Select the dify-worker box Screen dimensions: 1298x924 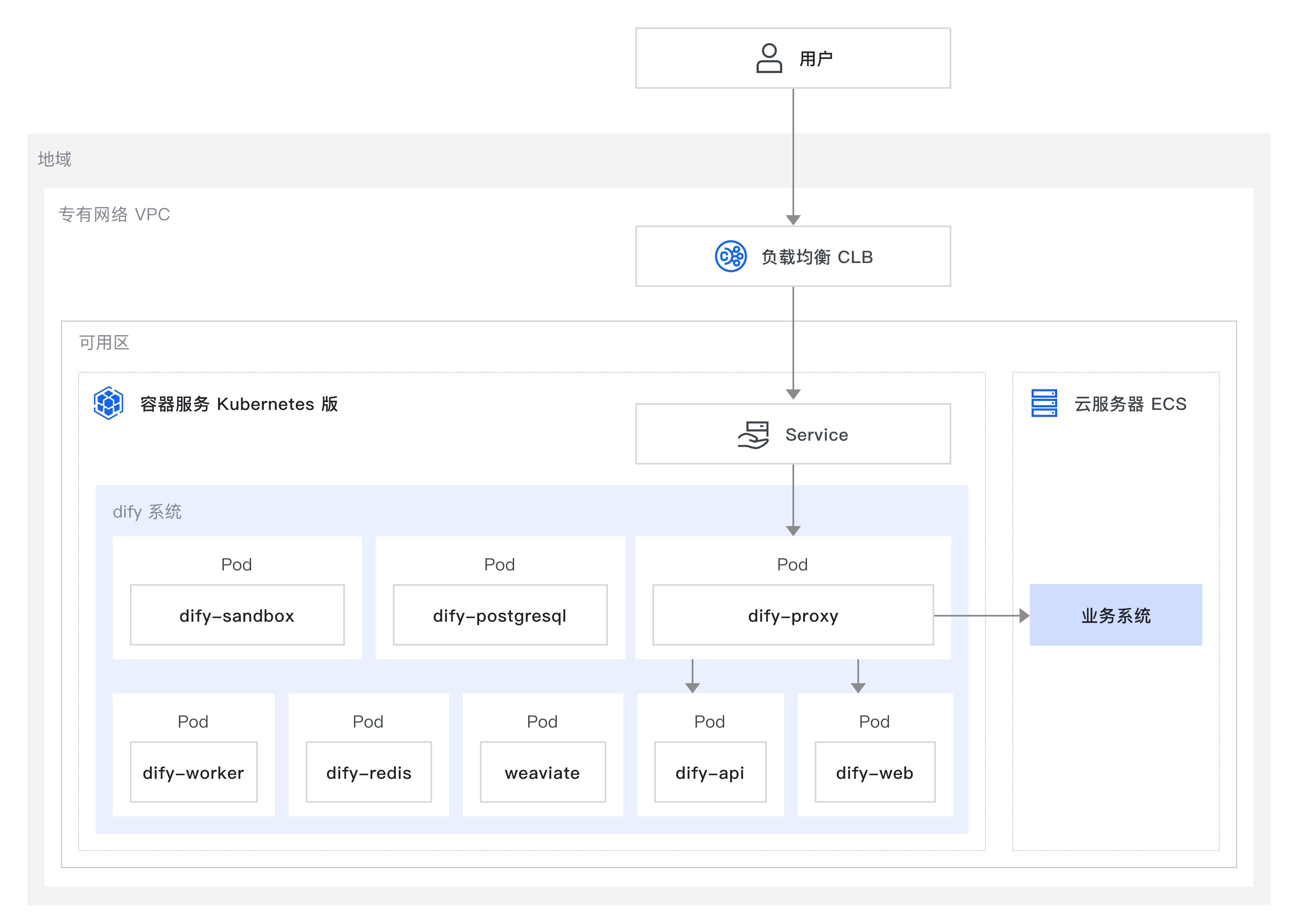click(193, 772)
